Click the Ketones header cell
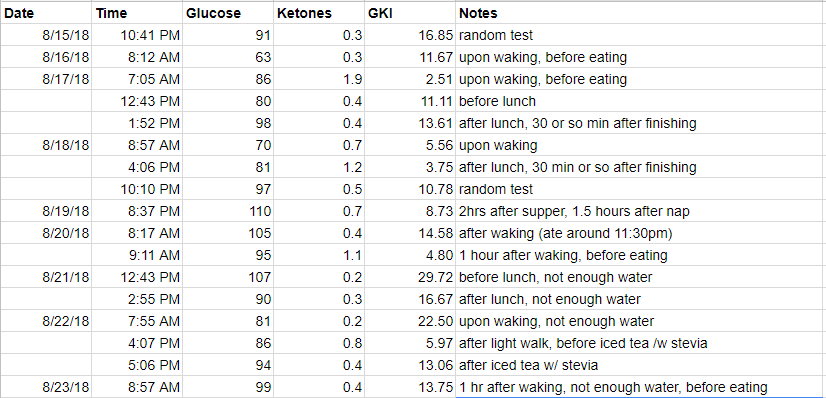This screenshot has height=398, width=826. tap(319, 13)
